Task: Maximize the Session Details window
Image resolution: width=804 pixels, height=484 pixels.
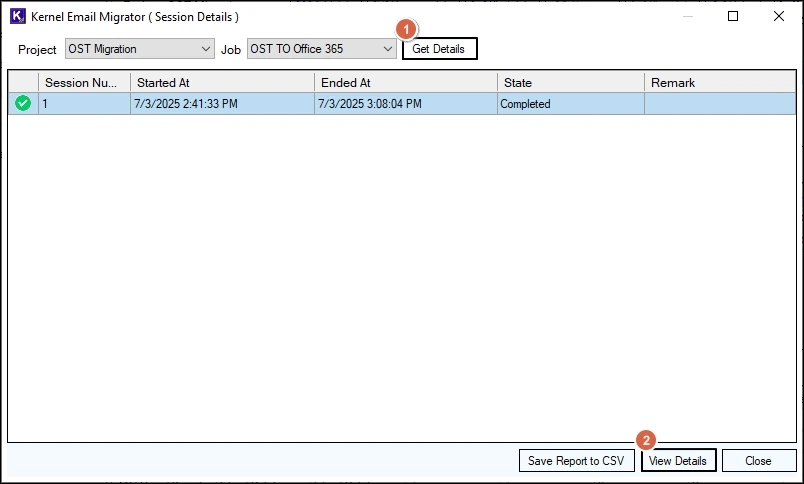Action: 733,16
